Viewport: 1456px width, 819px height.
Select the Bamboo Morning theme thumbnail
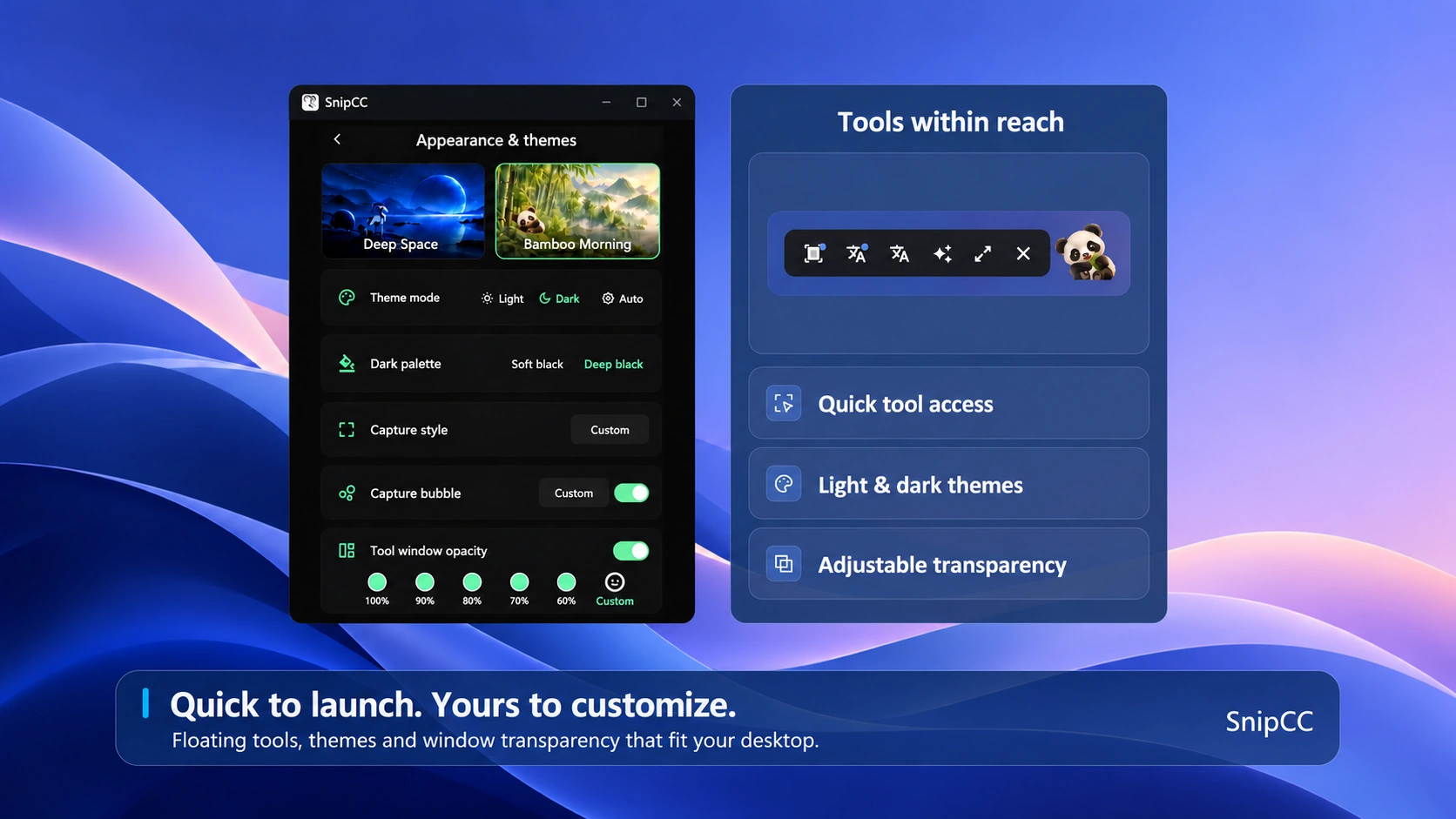(x=577, y=211)
